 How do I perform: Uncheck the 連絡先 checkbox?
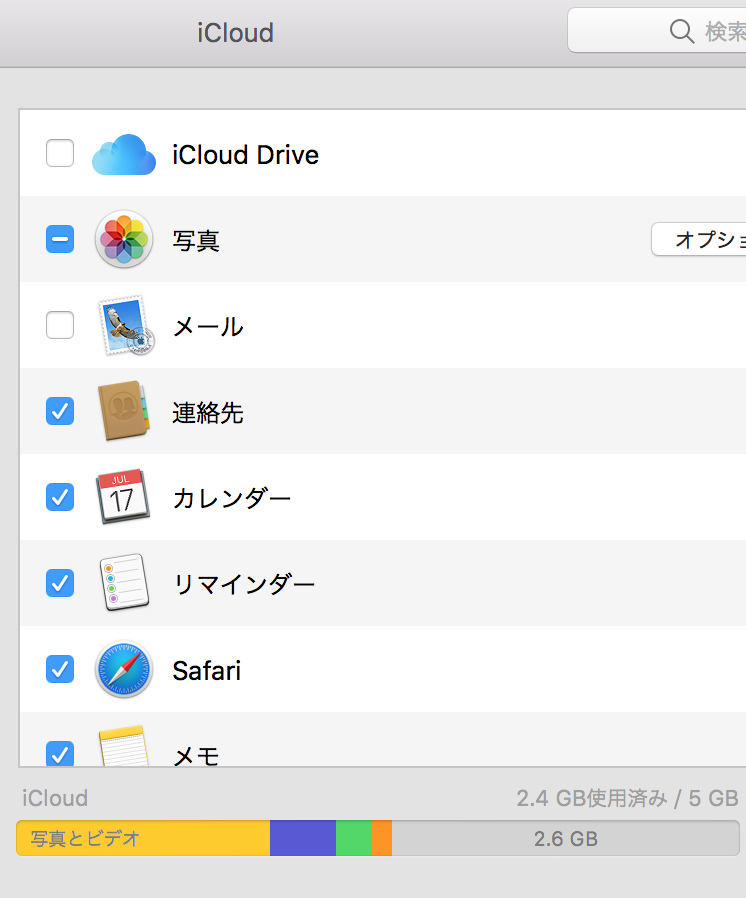click(60, 411)
